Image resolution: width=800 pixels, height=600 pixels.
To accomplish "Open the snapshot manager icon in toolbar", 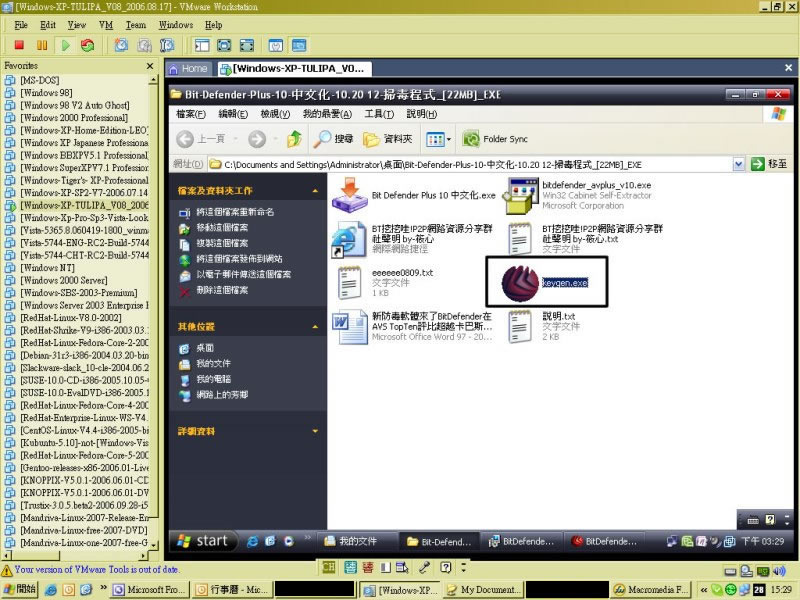I will tap(167, 45).
